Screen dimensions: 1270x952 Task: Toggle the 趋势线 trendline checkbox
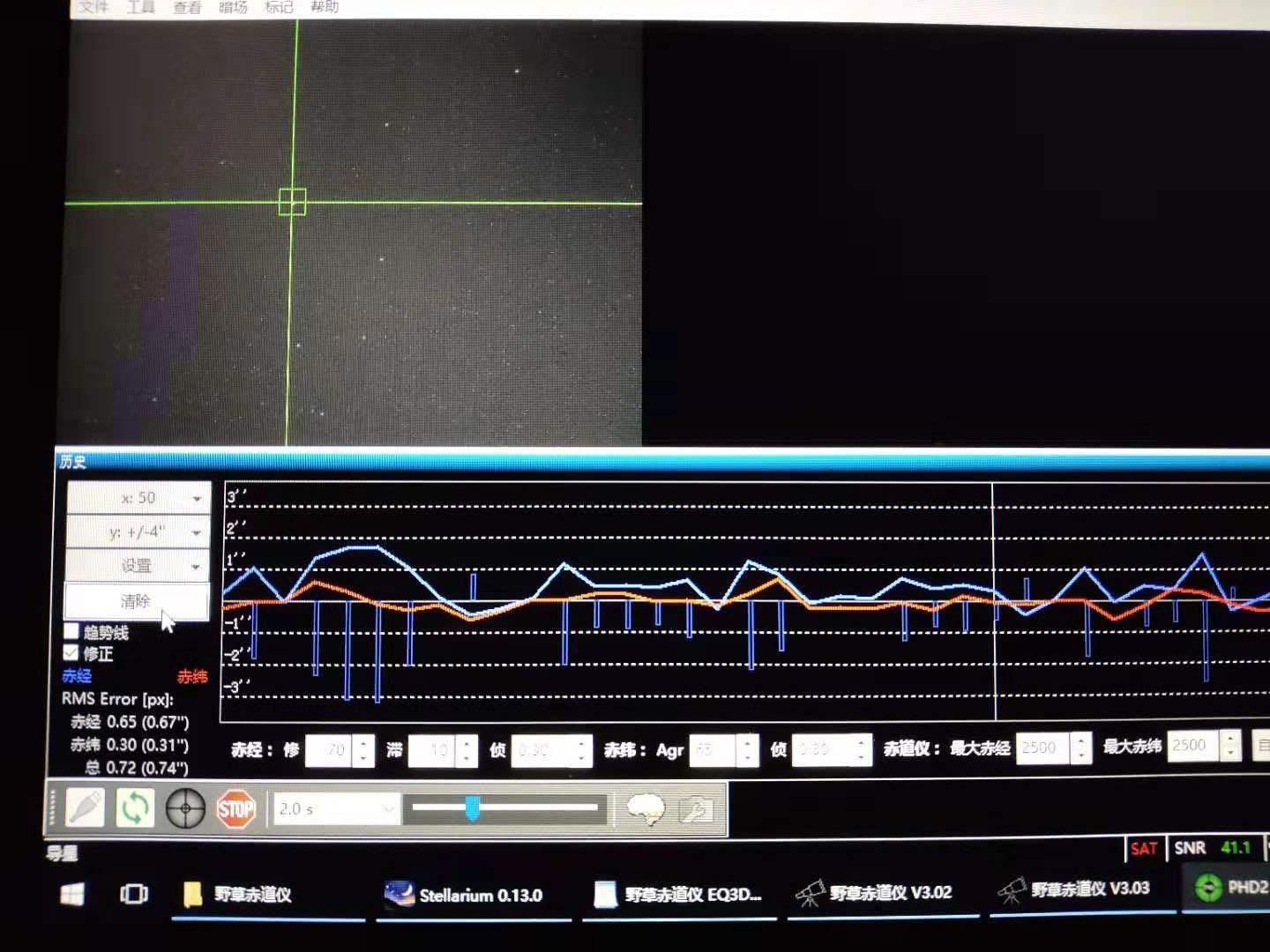[71, 631]
